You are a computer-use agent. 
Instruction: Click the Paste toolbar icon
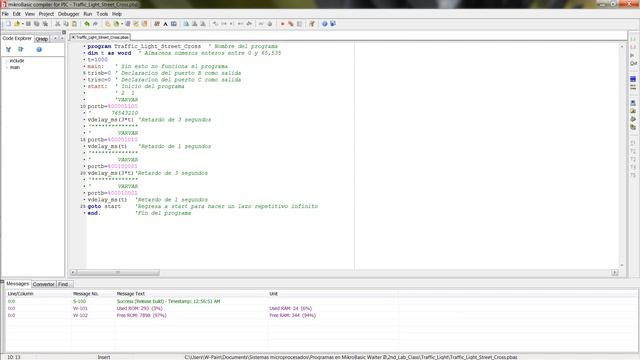(x=74, y=24)
